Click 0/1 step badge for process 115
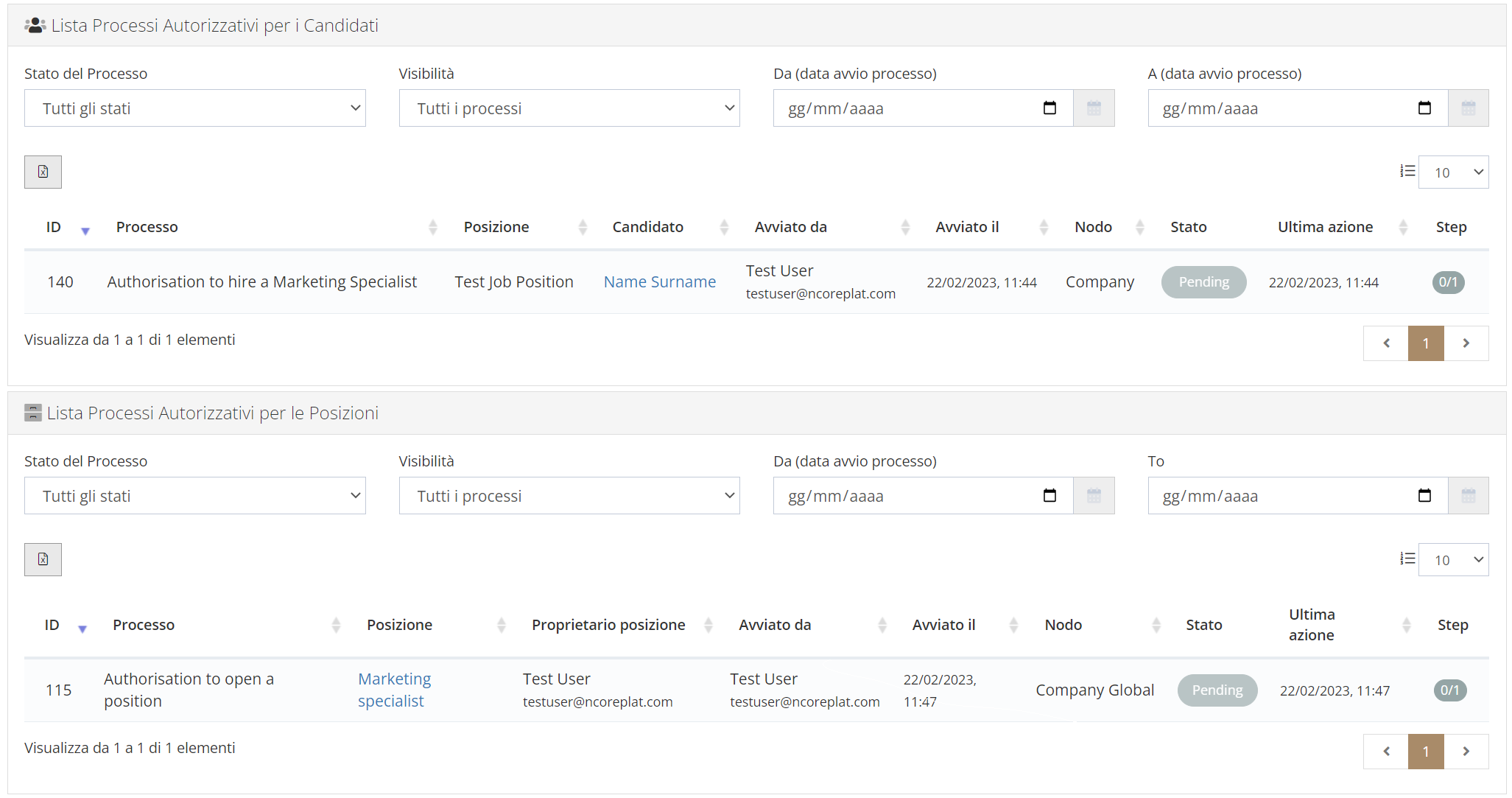The image size is (1512, 798). [1449, 690]
